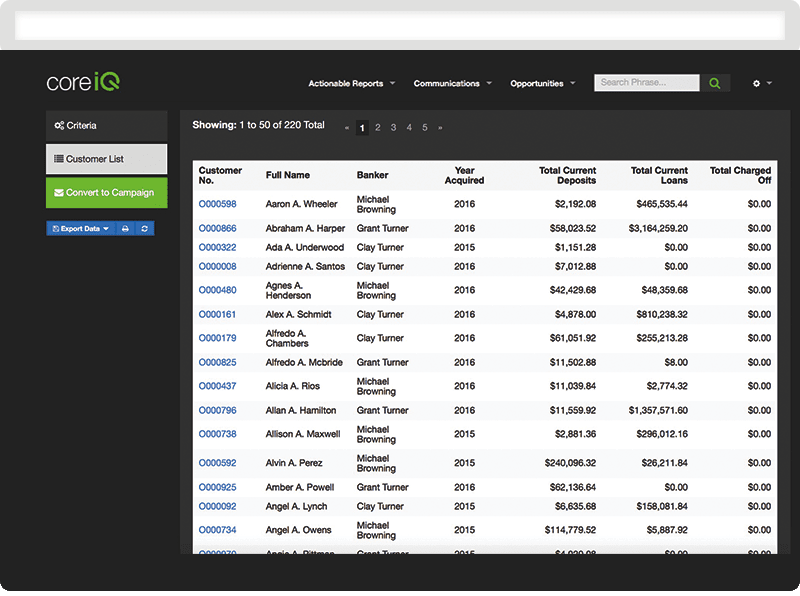This screenshot has height=596, width=800.
Task: Open customer number O000322
Action: (x=217, y=247)
